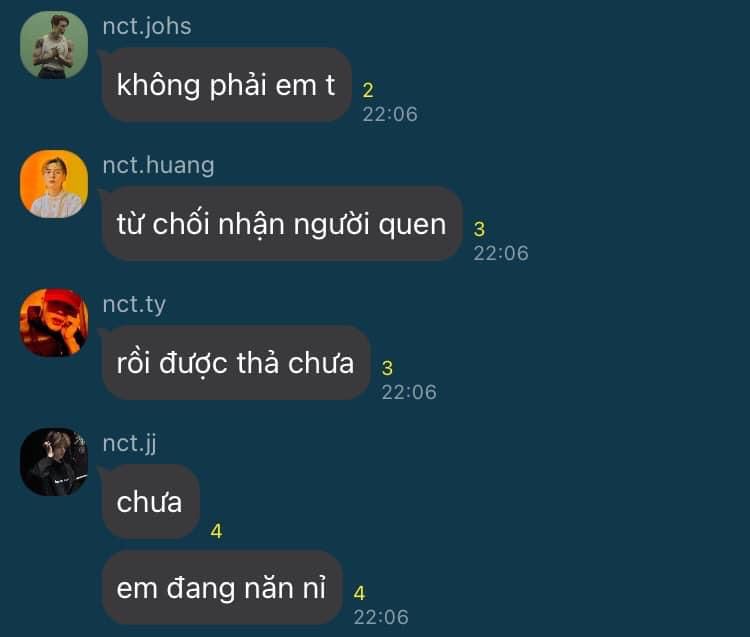Click read count 4 beside "em đang năn nỉ"
750x637 pixels.
click(360, 593)
